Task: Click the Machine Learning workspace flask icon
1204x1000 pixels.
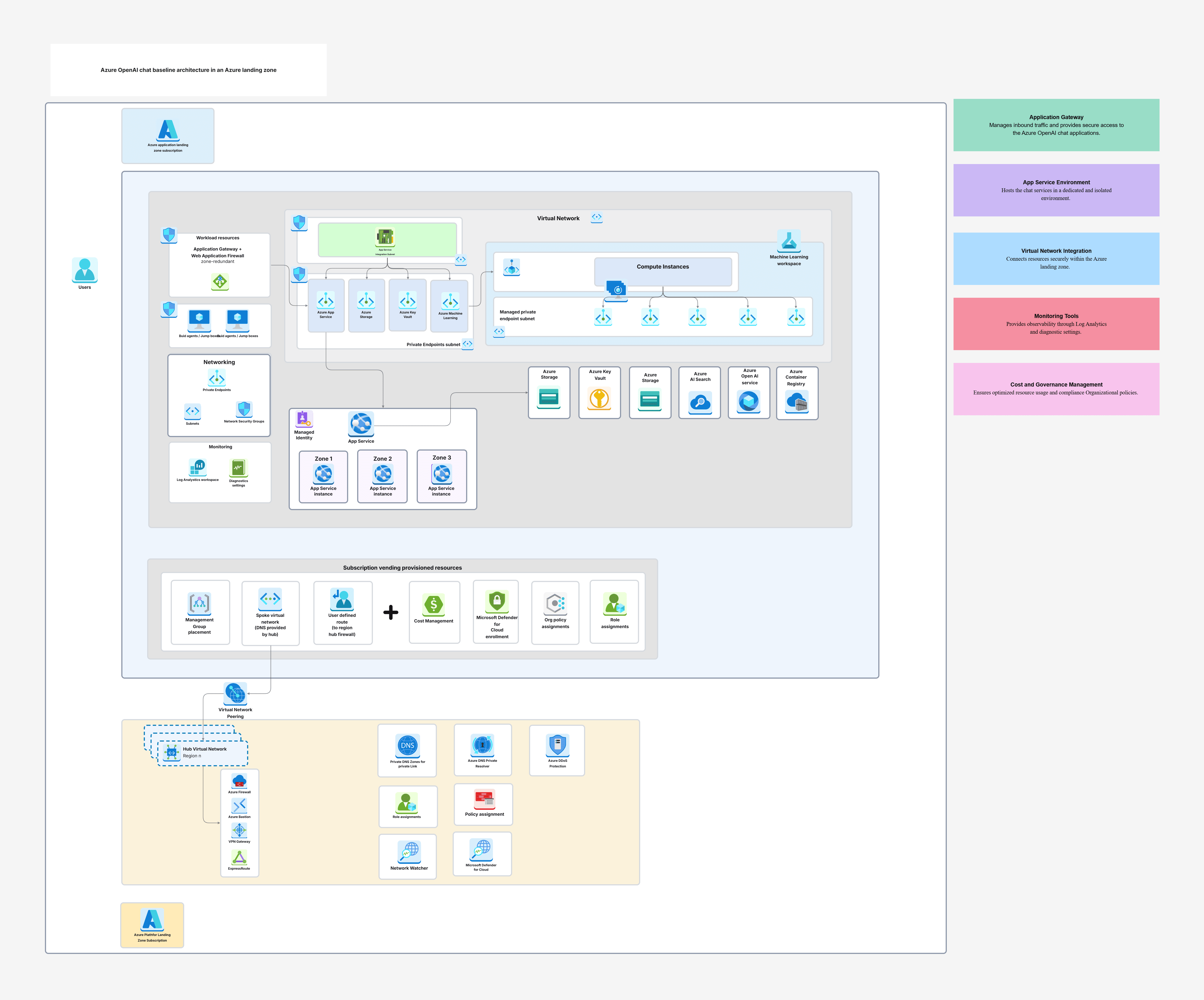Action: click(x=789, y=241)
